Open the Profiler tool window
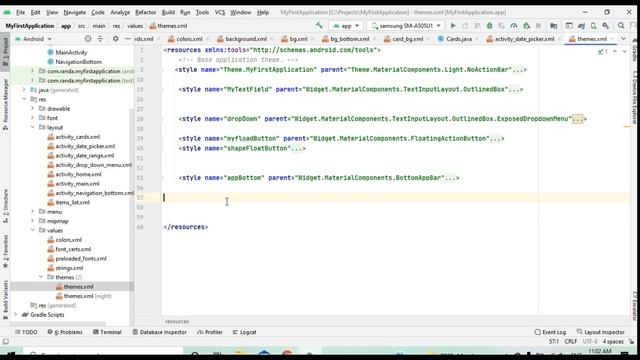Viewport: 640px width, 360px height. click(x=210, y=332)
